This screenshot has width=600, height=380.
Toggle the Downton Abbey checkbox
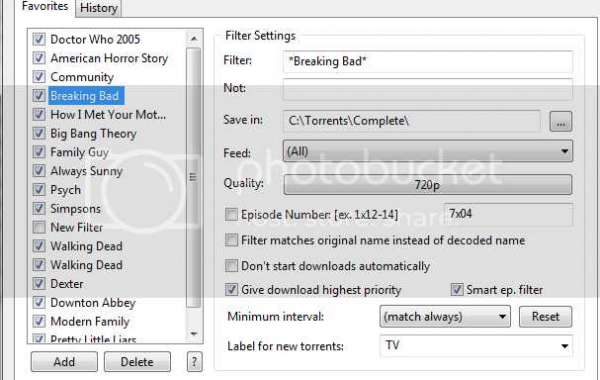tap(39, 302)
